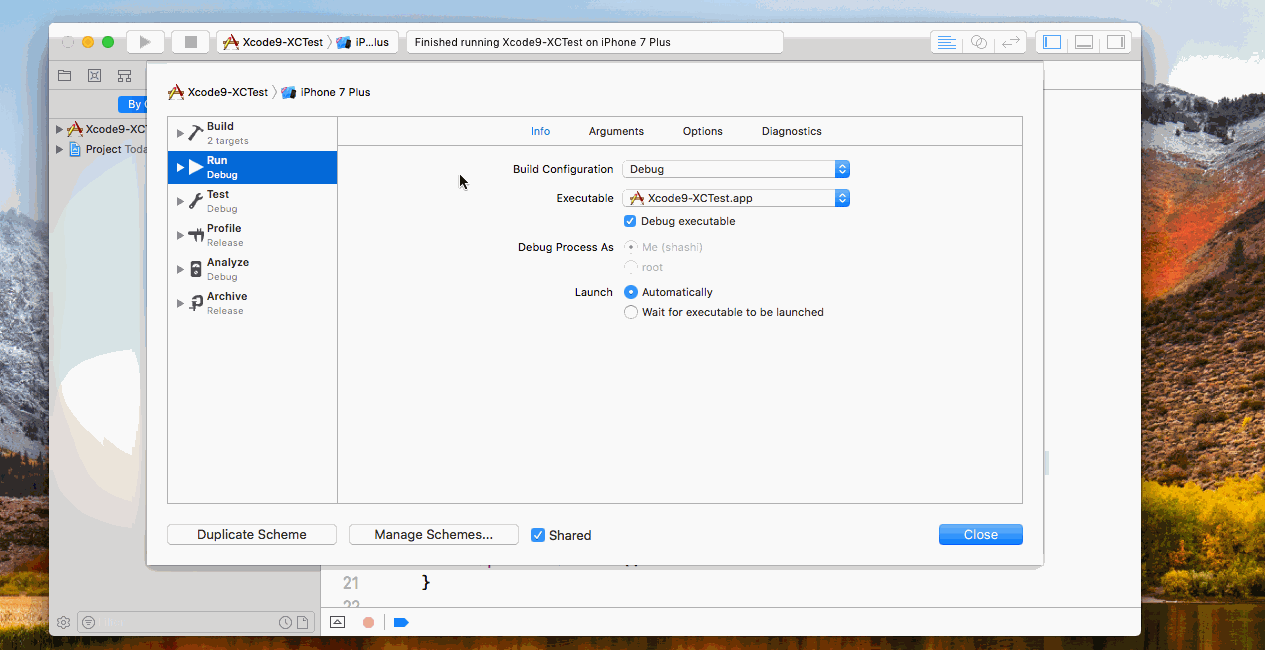Uncheck Debug executable checkbox
This screenshot has height=650, width=1265.
(630, 221)
